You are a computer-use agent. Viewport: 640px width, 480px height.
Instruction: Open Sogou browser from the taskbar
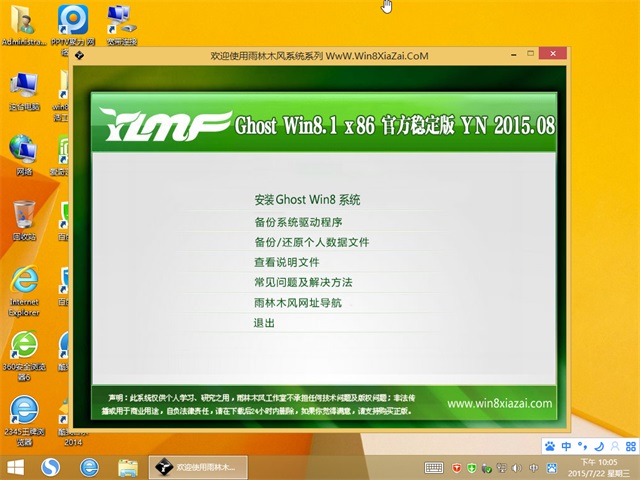[x=51, y=467]
